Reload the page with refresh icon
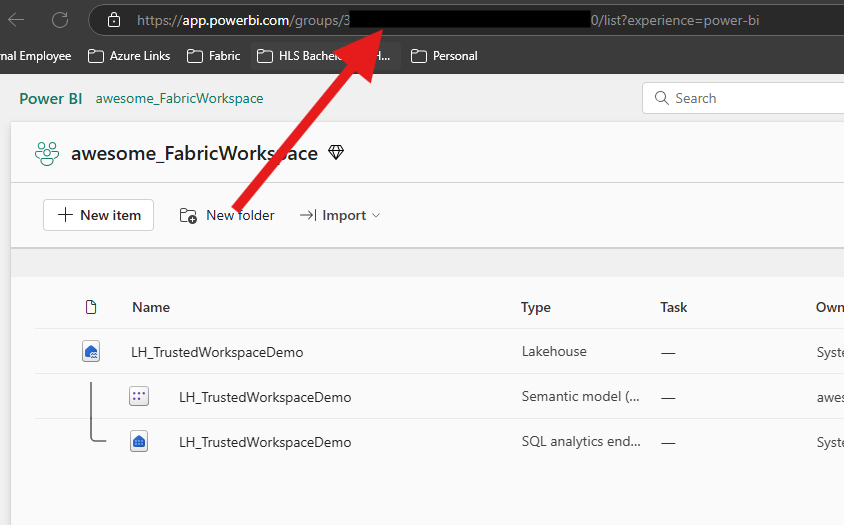The image size is (844, 525). coord(60,20)
